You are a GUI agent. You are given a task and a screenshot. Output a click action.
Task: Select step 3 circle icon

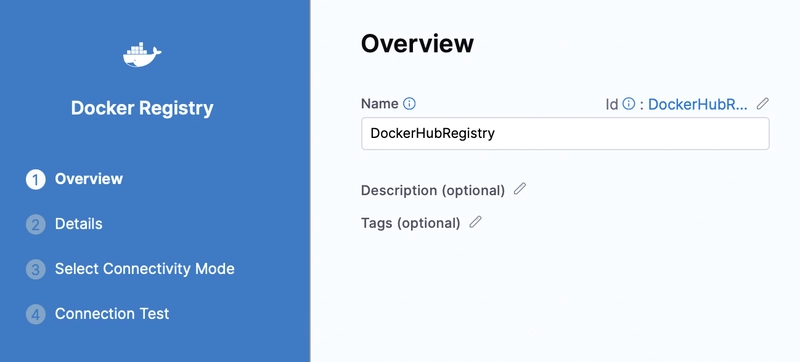point(36,269)
